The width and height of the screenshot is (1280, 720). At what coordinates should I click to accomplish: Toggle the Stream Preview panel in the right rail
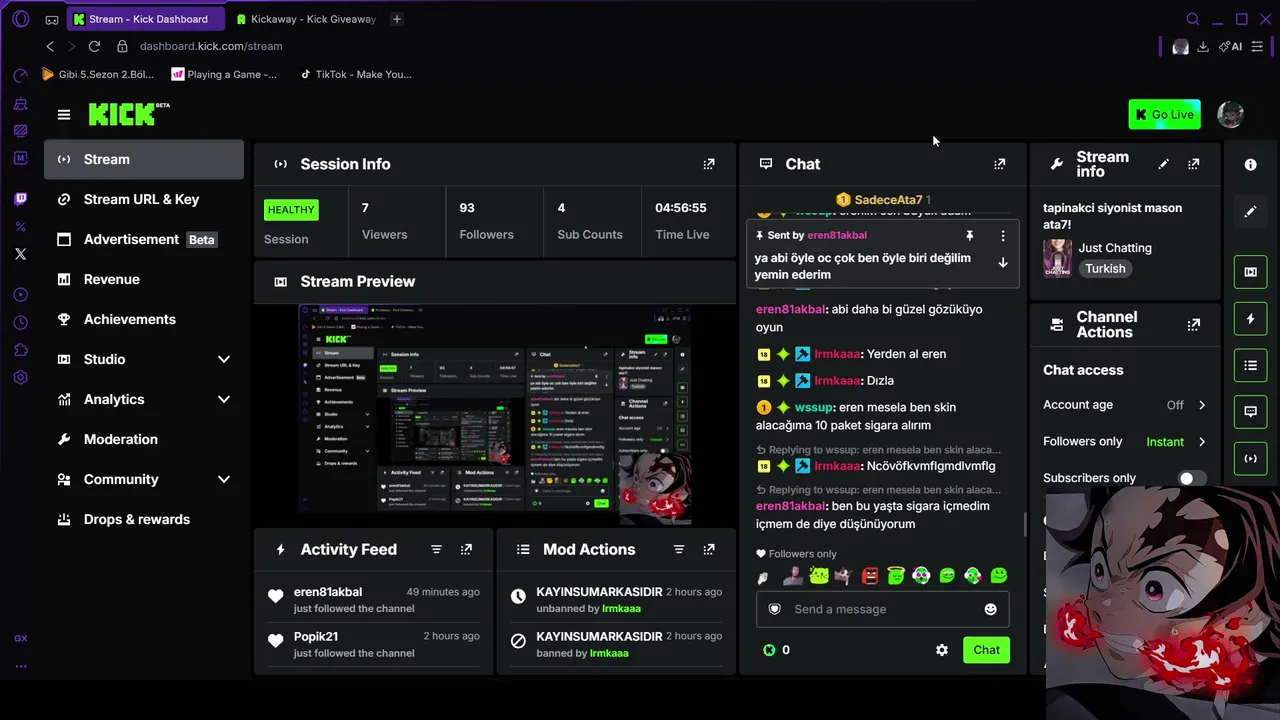(1250, 272)
